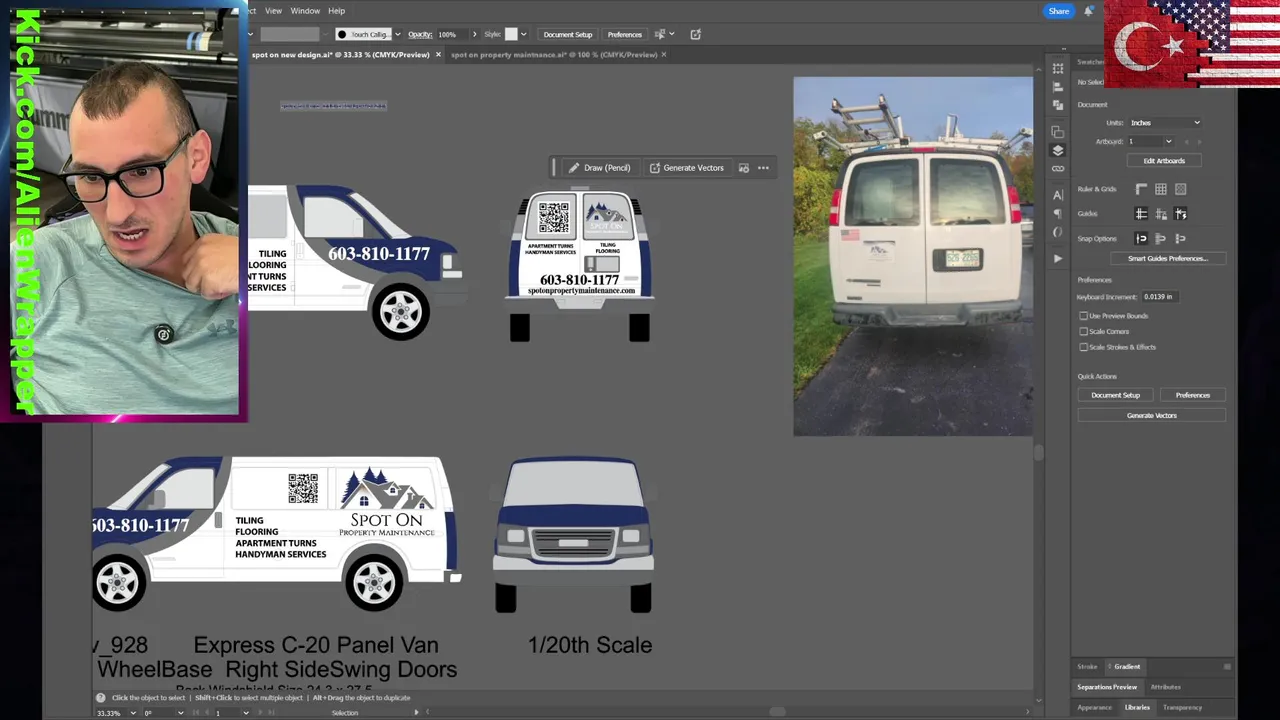1280x720 pixels.
Task: Open the OpenType panel icon
Action: click(x=1058, y=231)
